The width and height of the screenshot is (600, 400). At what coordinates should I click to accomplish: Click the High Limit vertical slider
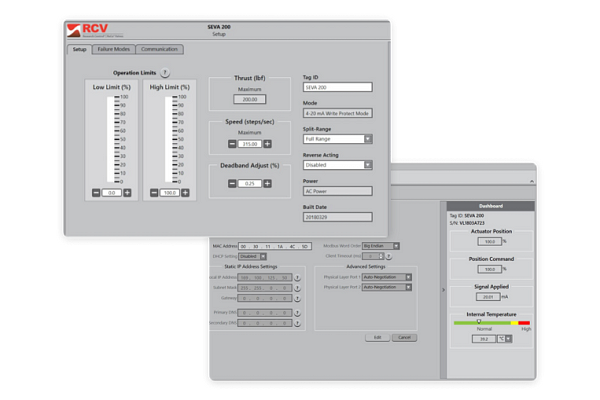point(169,139)
